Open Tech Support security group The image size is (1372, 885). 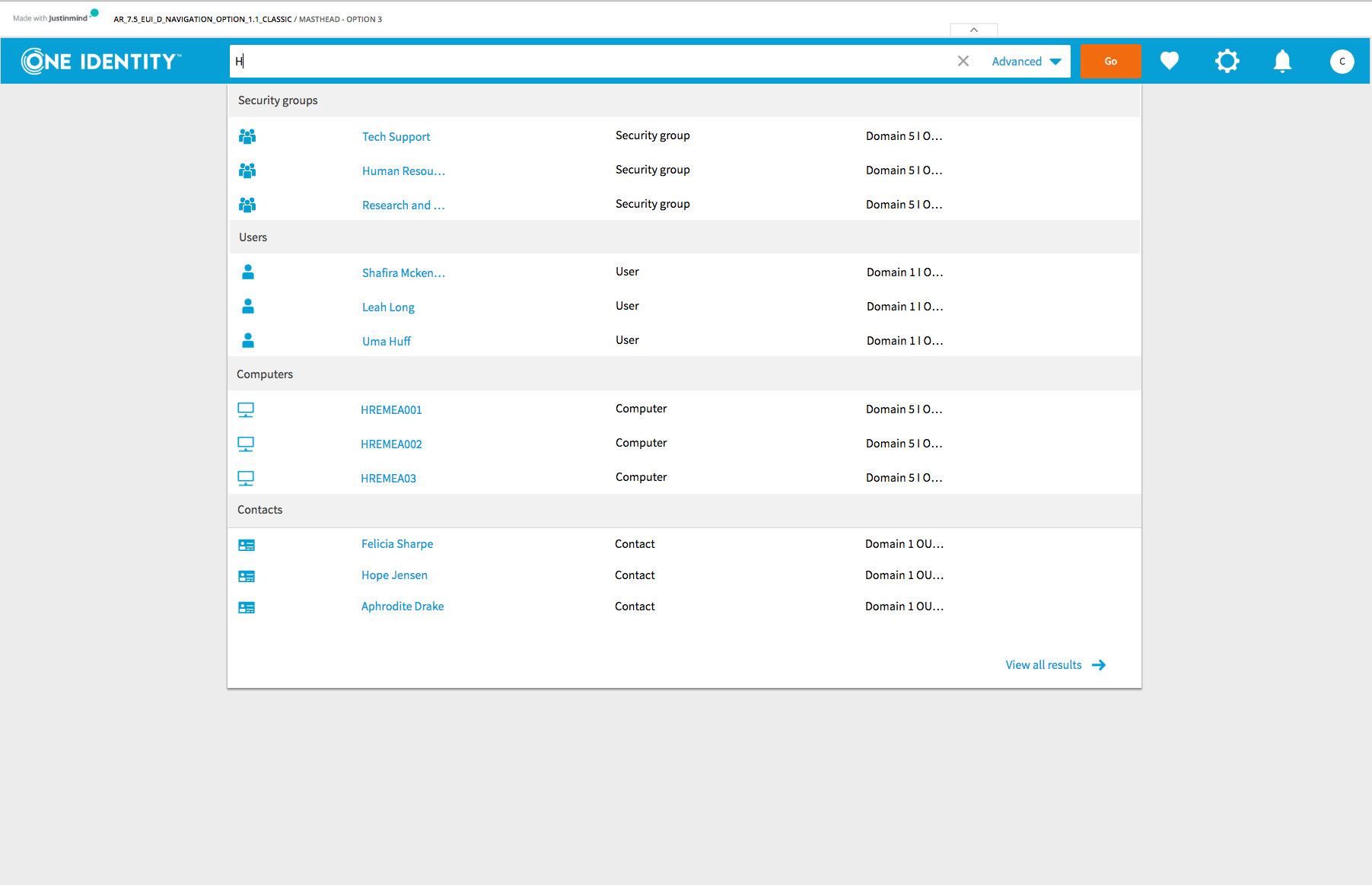click(x=396, y=137)
